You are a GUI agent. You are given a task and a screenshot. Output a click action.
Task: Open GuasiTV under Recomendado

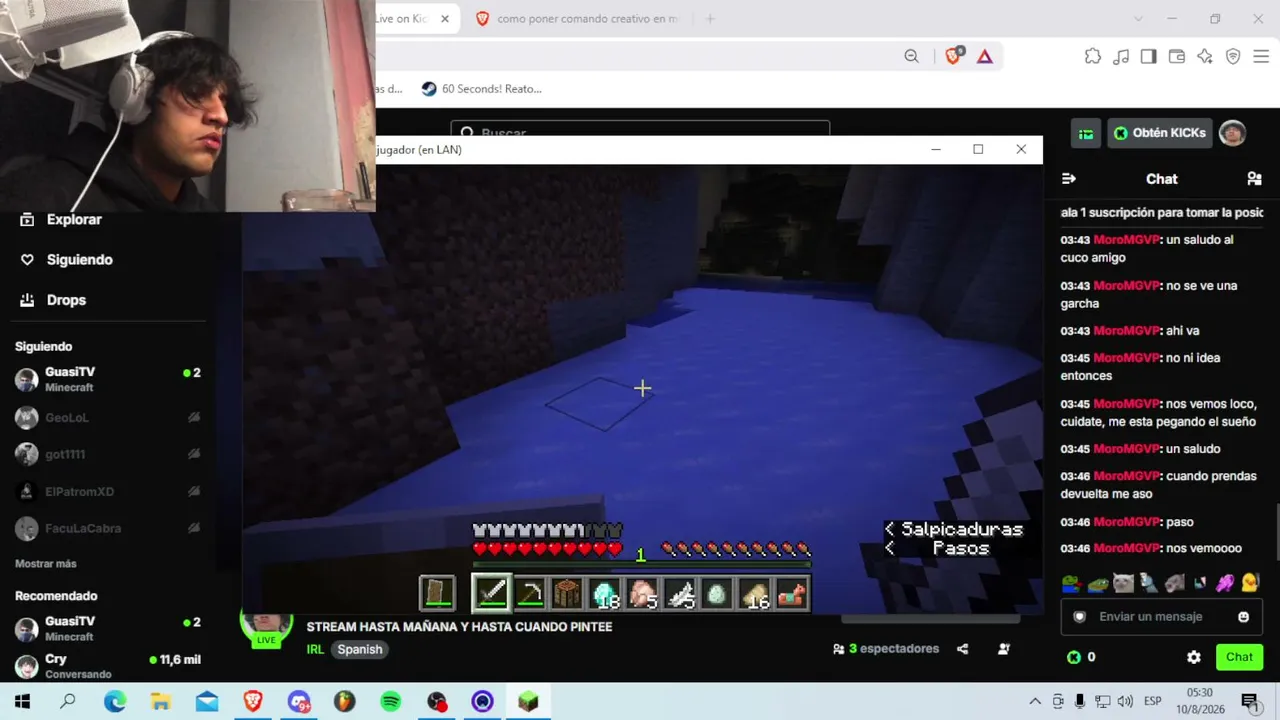coord(107,629)
